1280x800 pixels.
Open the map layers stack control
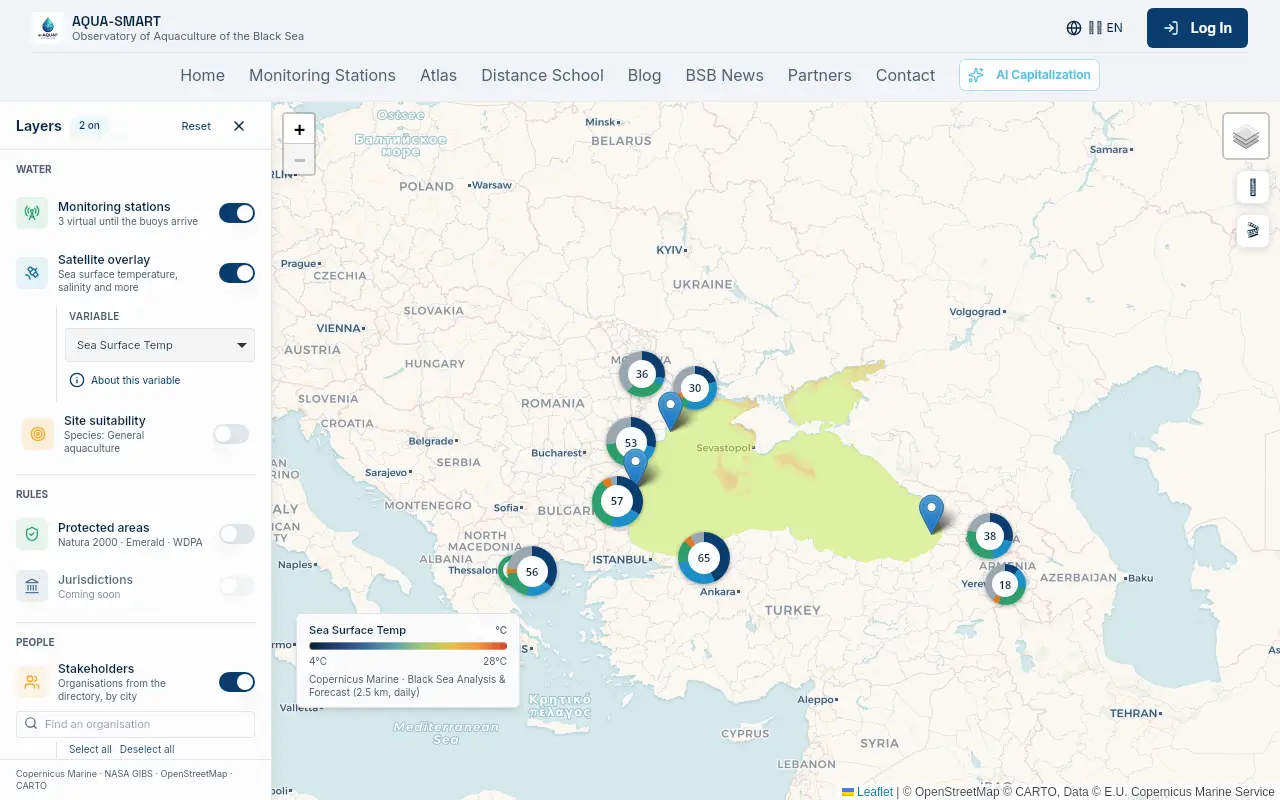tap(1246, 136)
